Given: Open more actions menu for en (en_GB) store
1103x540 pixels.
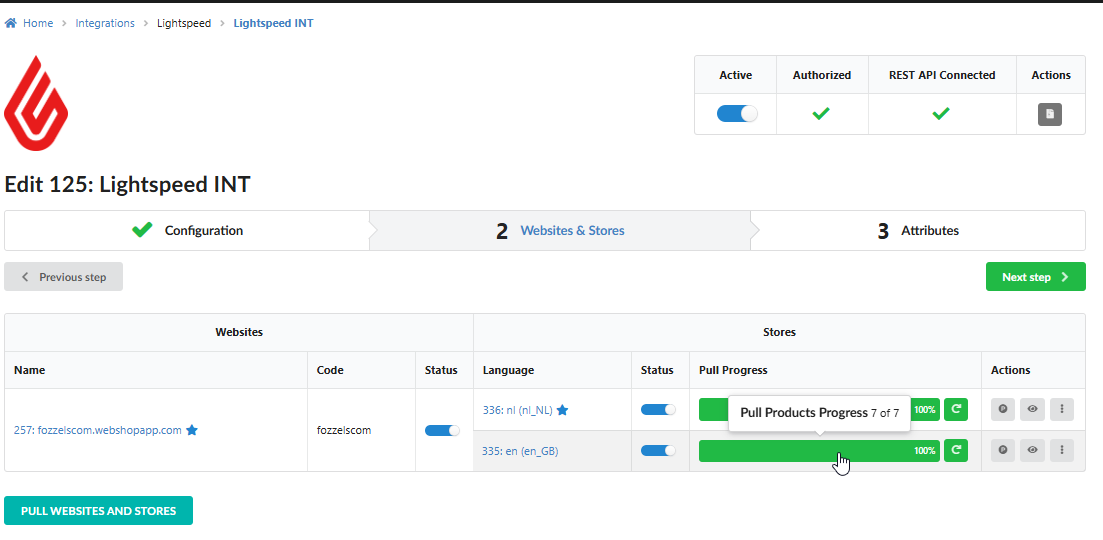Looking at the screenshot, I should click(1061, 451).
